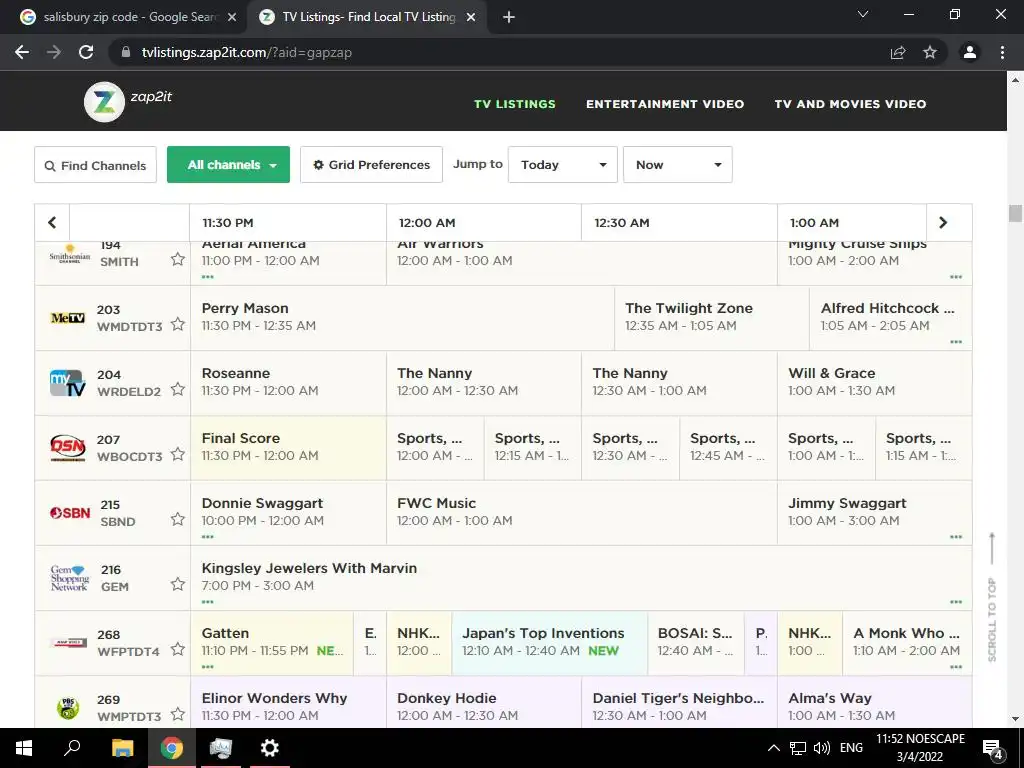Toggle favorite star for 204 WRDELD2
Image resolution: width=1024 pixels, height=768 pixels.
click(178, 389)
